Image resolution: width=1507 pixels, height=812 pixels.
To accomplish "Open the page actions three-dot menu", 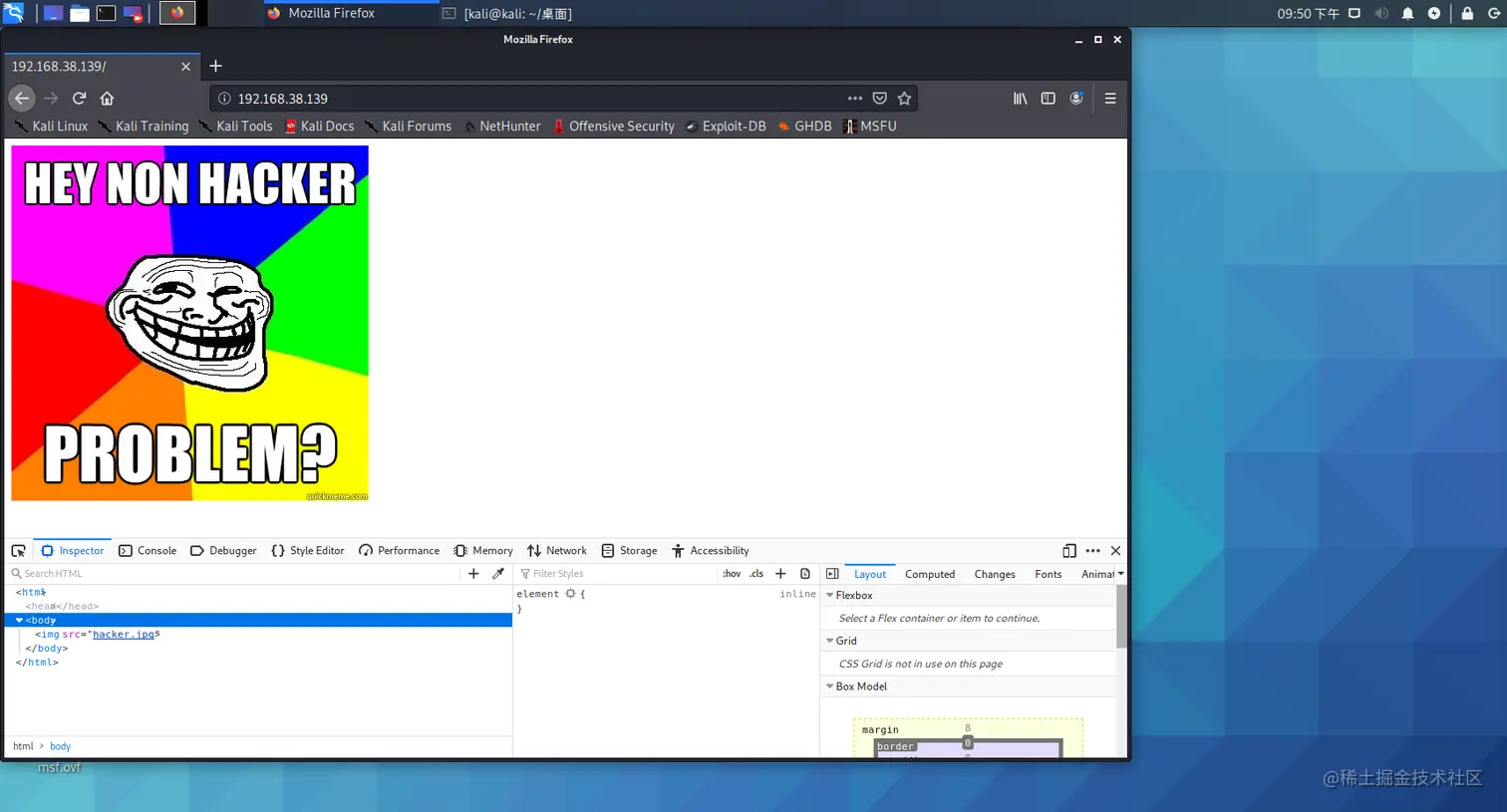I will 855,99.
